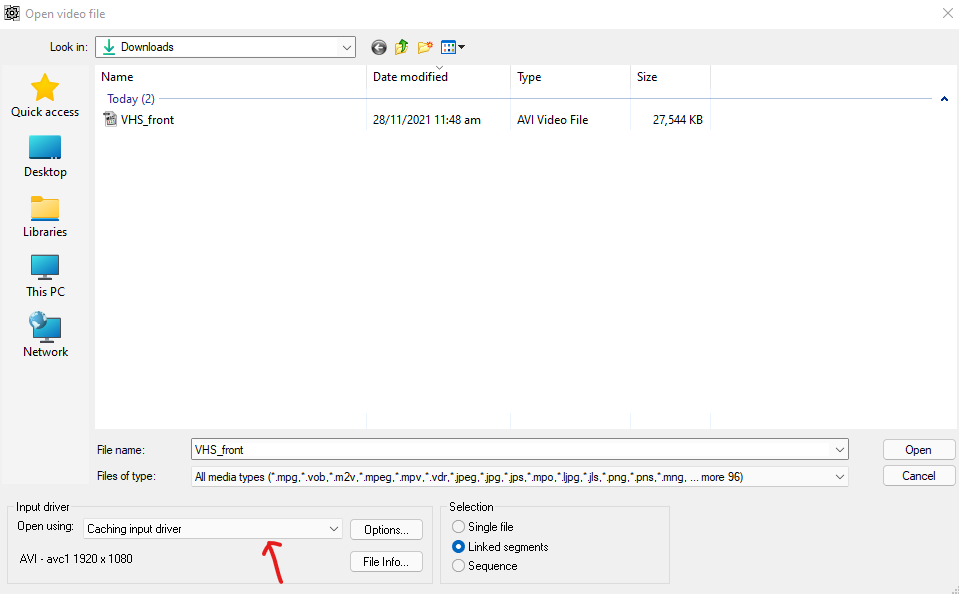This screenshot has width=959, height=594.
Task: Click the Today (2) group label
Action: (131, 98)
